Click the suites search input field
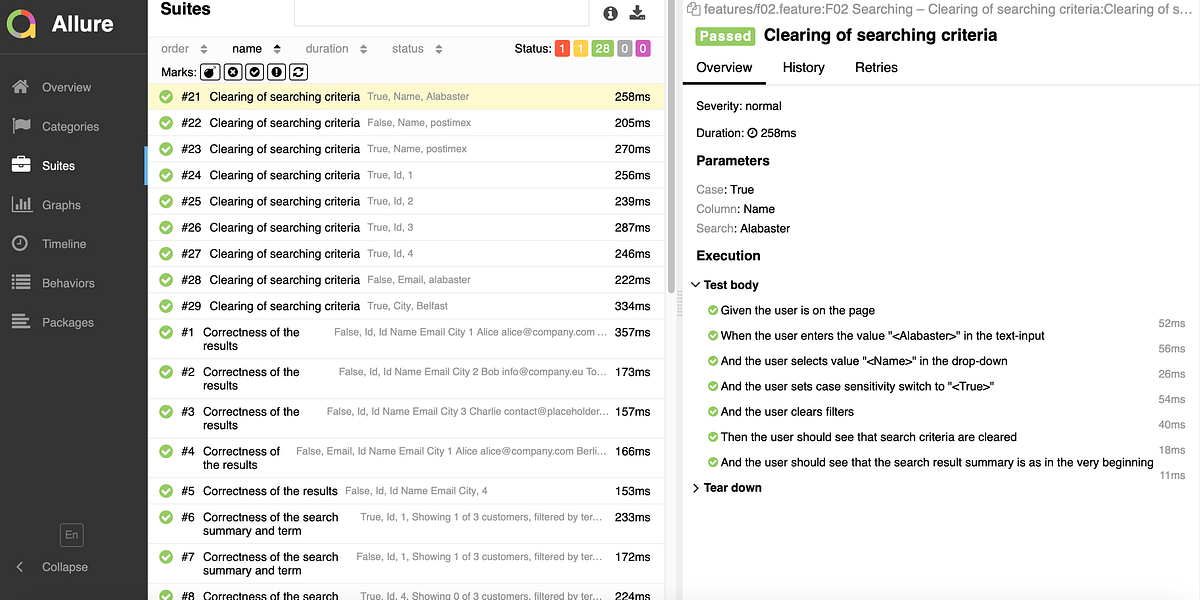Image resolution: width=1200 pixels, height=600 pixels. 441,12
